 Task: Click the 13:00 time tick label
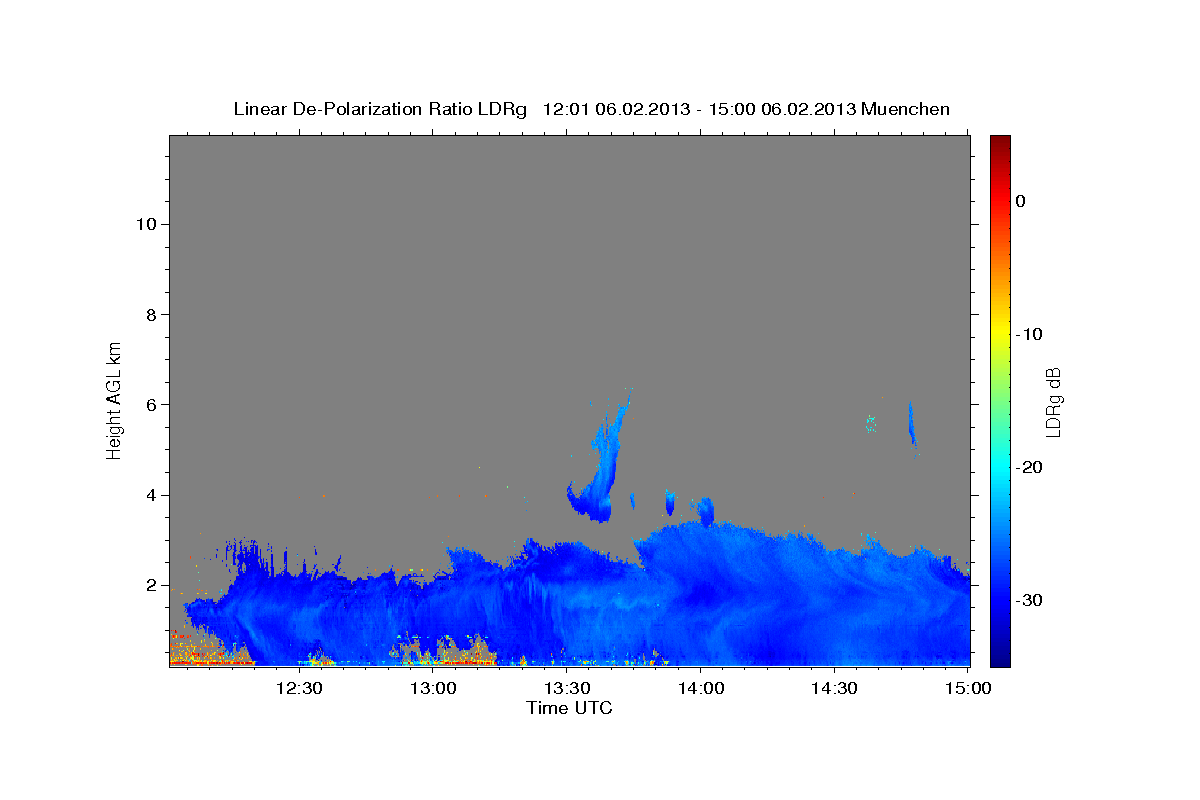tap(433, 688)
